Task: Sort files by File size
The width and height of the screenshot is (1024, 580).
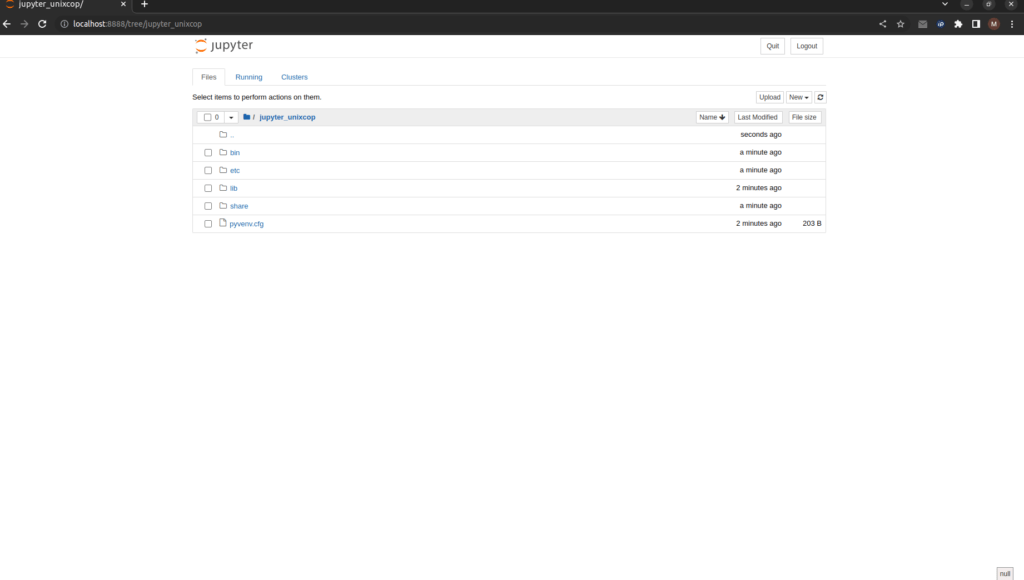Action: tap(804, 118)
